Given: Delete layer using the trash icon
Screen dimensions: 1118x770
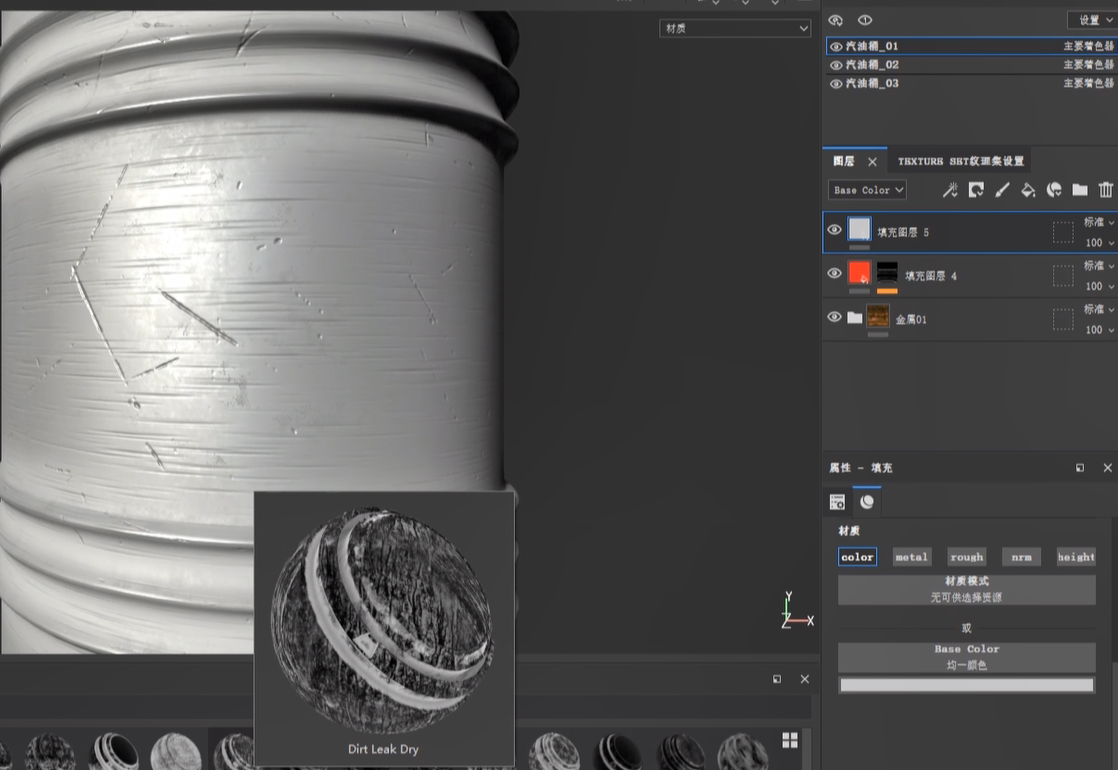Looking at the screenshot, I should tap(1105, 190).
